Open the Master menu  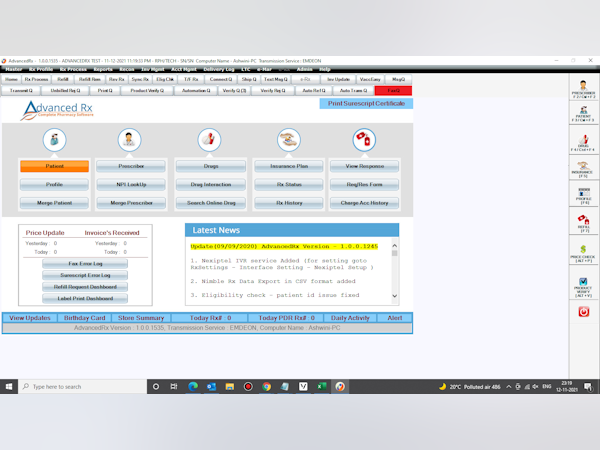(x=14, y=69)
